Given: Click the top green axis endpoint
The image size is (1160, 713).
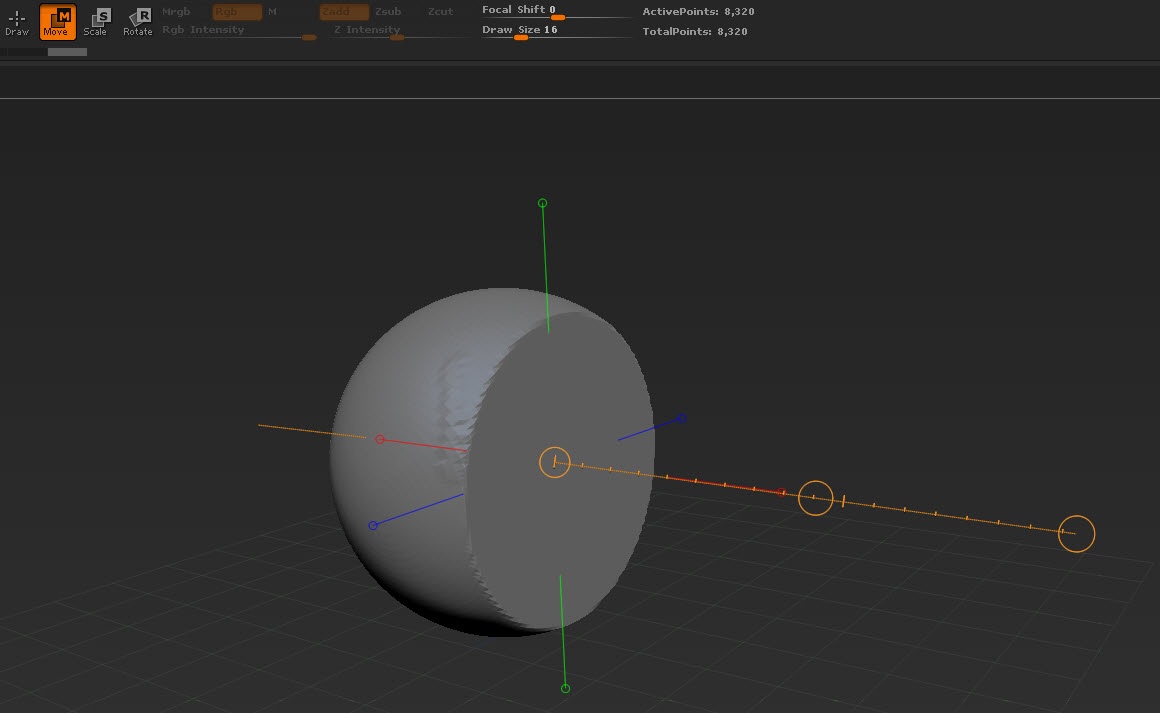Looking at the screenshot, I should click(x=542, y=203).
